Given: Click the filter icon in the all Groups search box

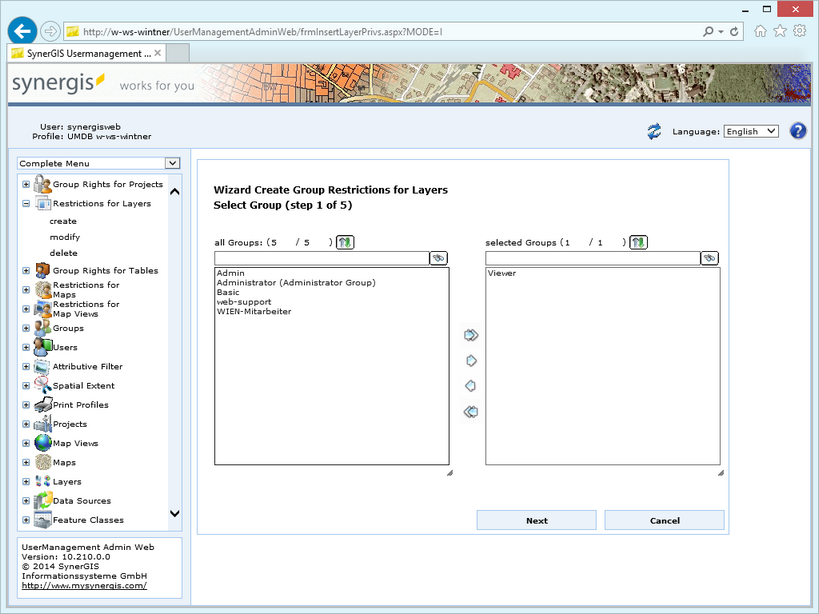Looking at the screenshot, I should [x=437, y=258].
